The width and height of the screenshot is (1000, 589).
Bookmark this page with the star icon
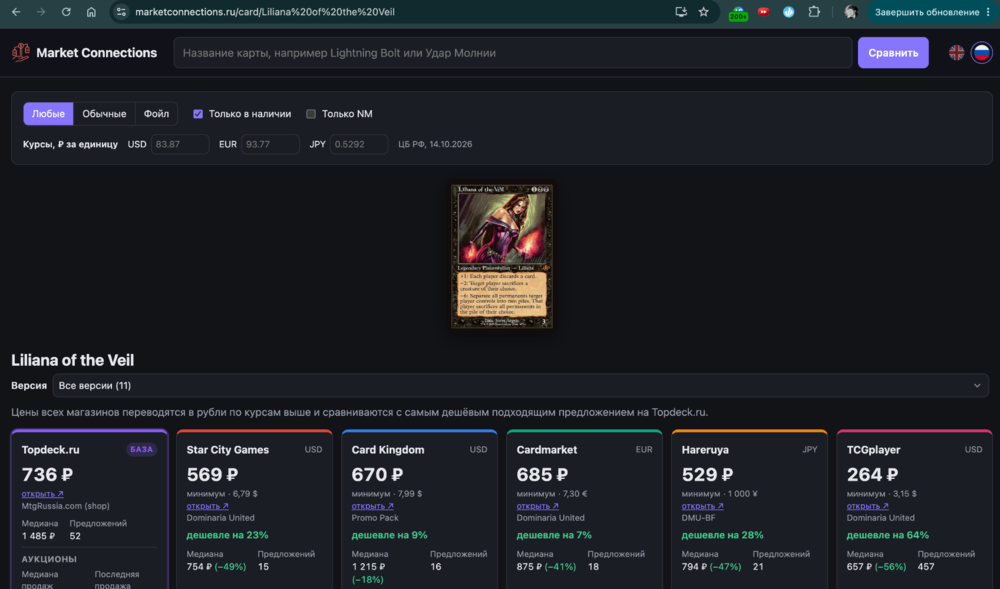[x=703, y=12]
